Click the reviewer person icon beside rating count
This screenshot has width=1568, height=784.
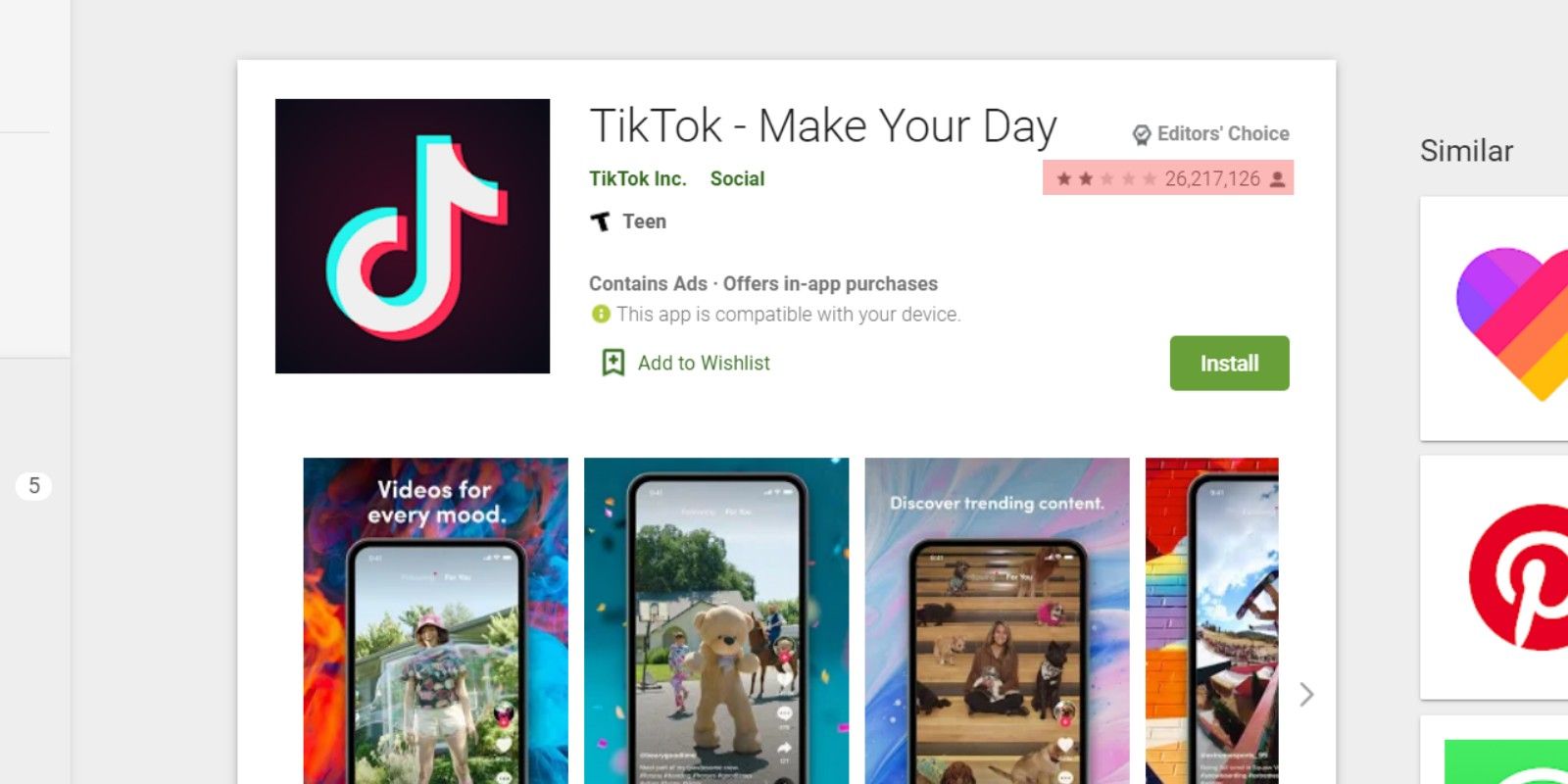1277,179
